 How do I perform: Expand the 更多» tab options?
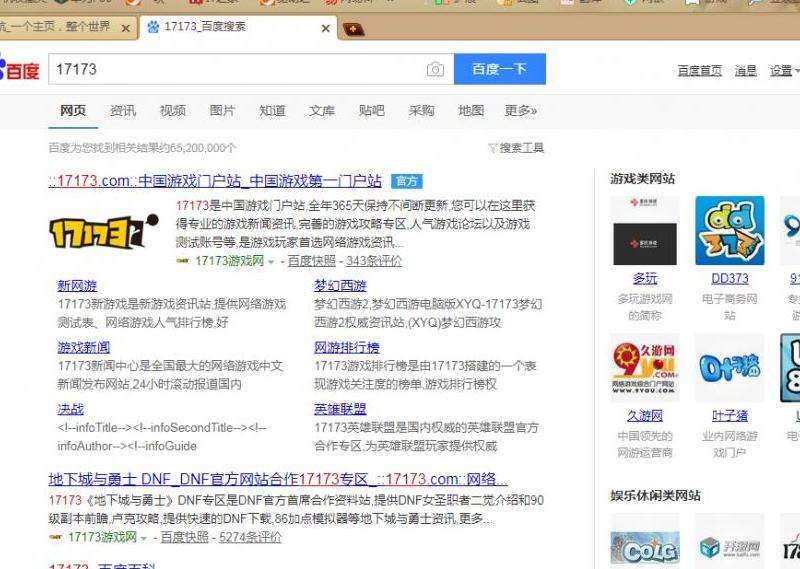pyautogui.click(x=520, y=110)
